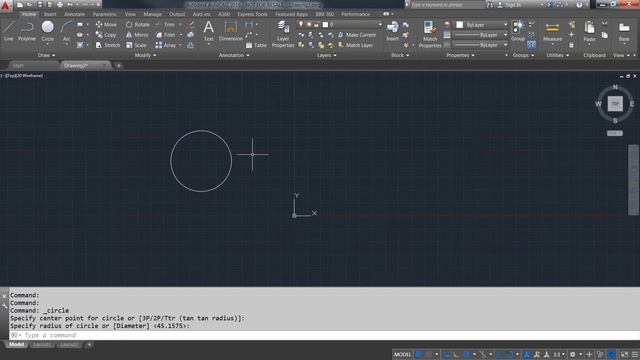The width and height of the screenshot is (640, 360).
Task: Toggle the grid display in status bar
Action: 418,354
